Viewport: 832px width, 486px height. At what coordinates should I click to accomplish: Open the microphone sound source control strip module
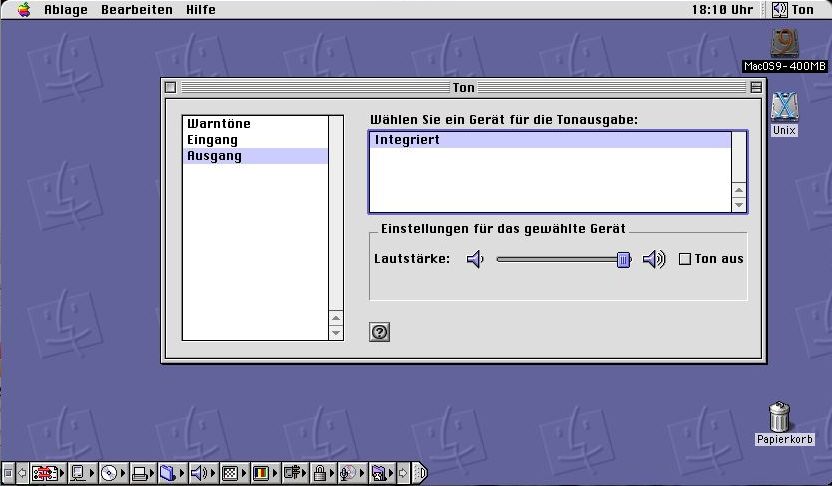coord(352,473)
